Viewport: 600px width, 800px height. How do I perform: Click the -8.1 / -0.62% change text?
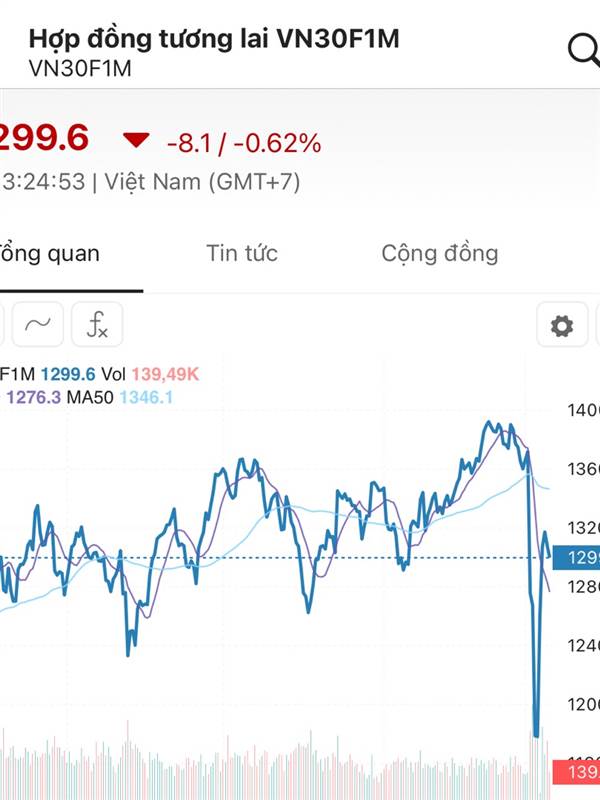(x=244, y=143)
